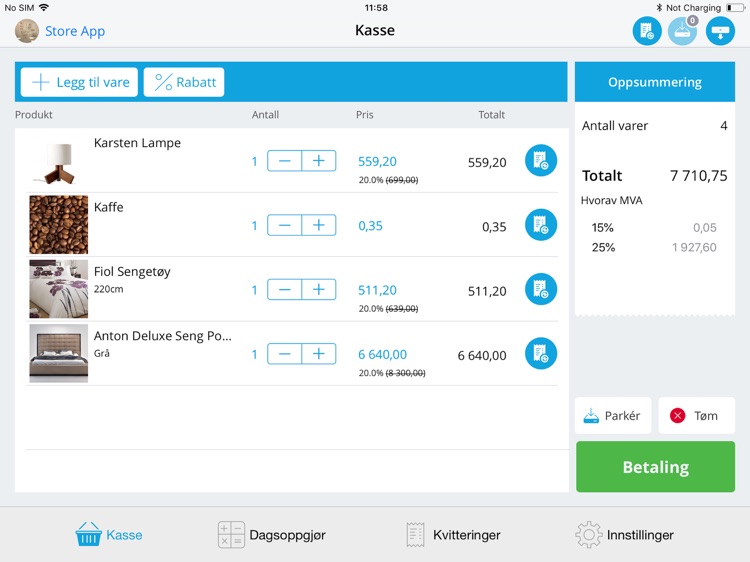Tap the Bluetooth status icon
Screen dimensions: 750x562
659,8
